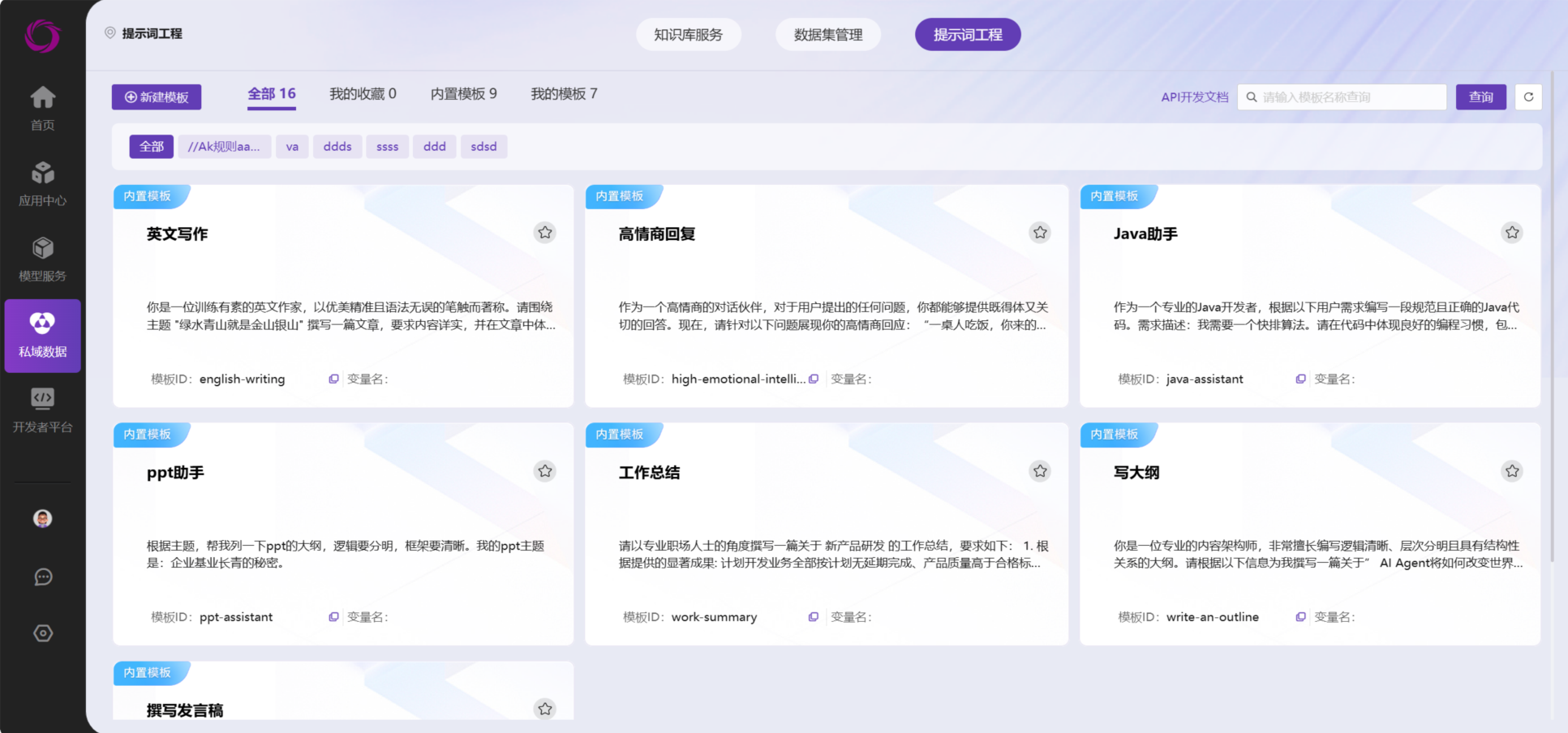
Task: Select the 全部 tag filter
Action: click(x=152, y=147)
